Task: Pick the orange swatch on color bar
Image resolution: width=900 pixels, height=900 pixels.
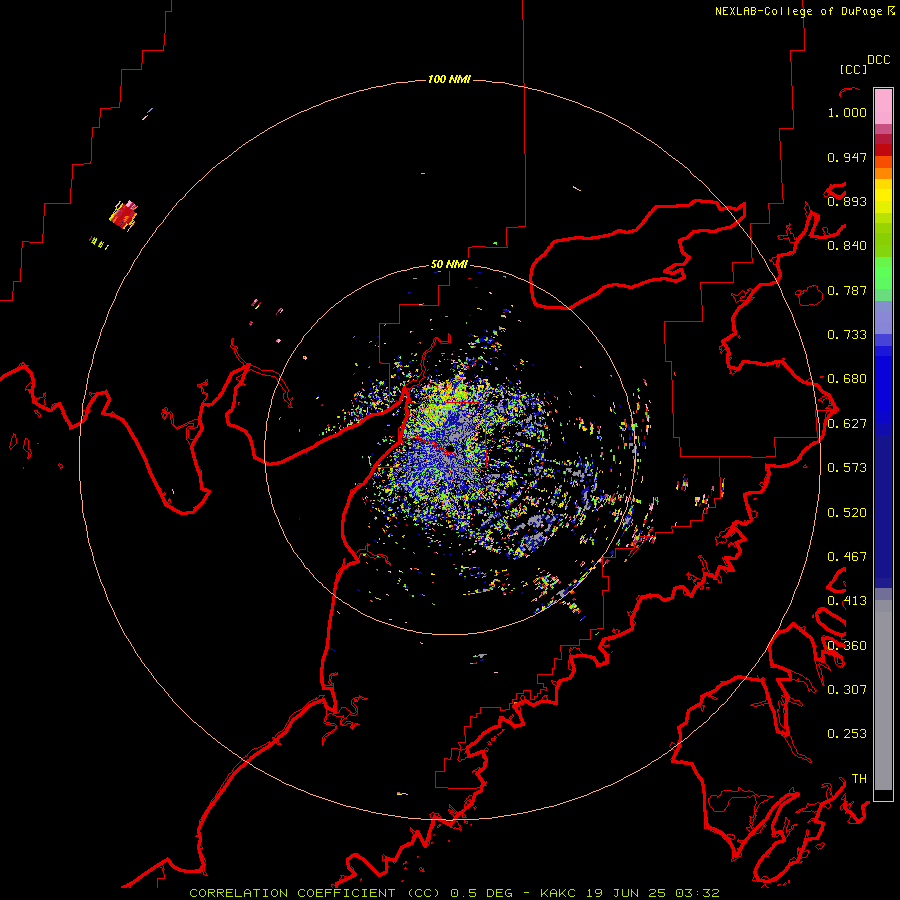Action: [x=883, y=173]
